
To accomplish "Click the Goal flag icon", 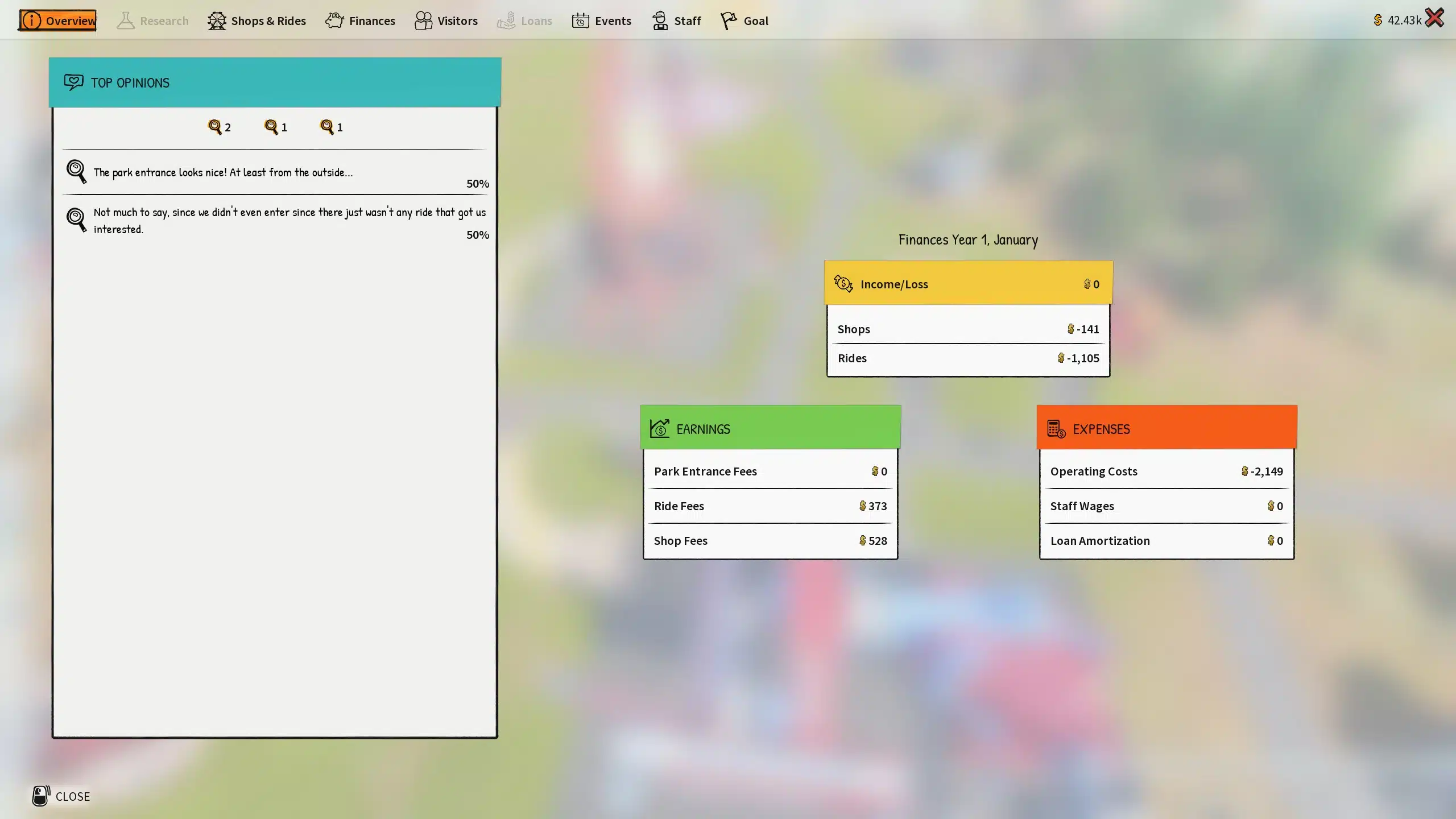I will click(728, 21).
